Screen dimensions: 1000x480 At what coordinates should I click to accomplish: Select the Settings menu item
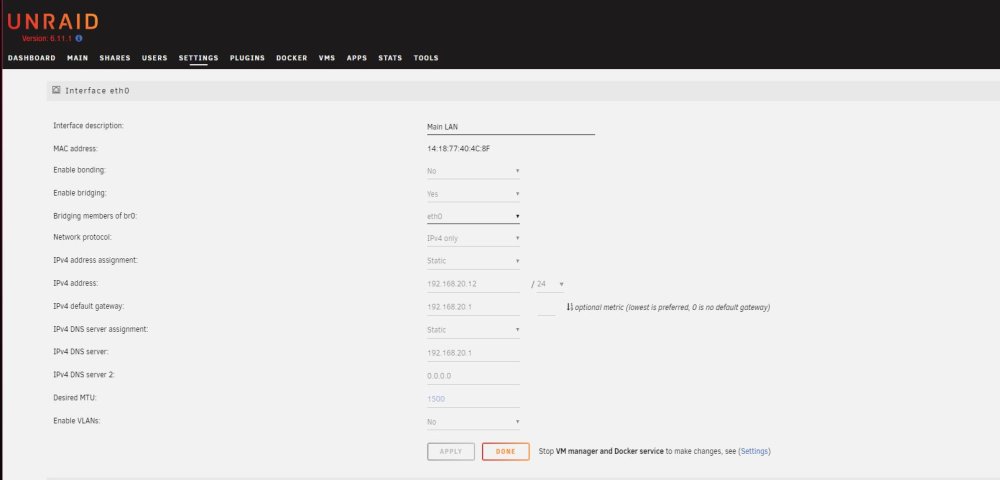coord(198,58)
